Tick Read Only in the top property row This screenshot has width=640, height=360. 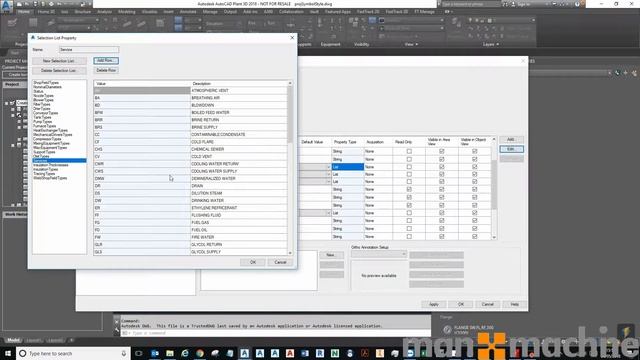click(409, 151)
